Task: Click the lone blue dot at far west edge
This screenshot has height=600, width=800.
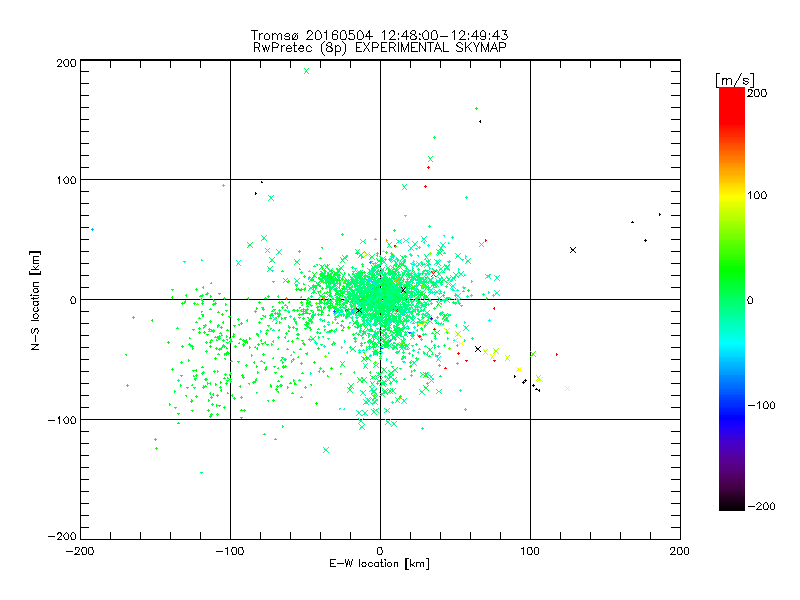Action: coord(92,230)
